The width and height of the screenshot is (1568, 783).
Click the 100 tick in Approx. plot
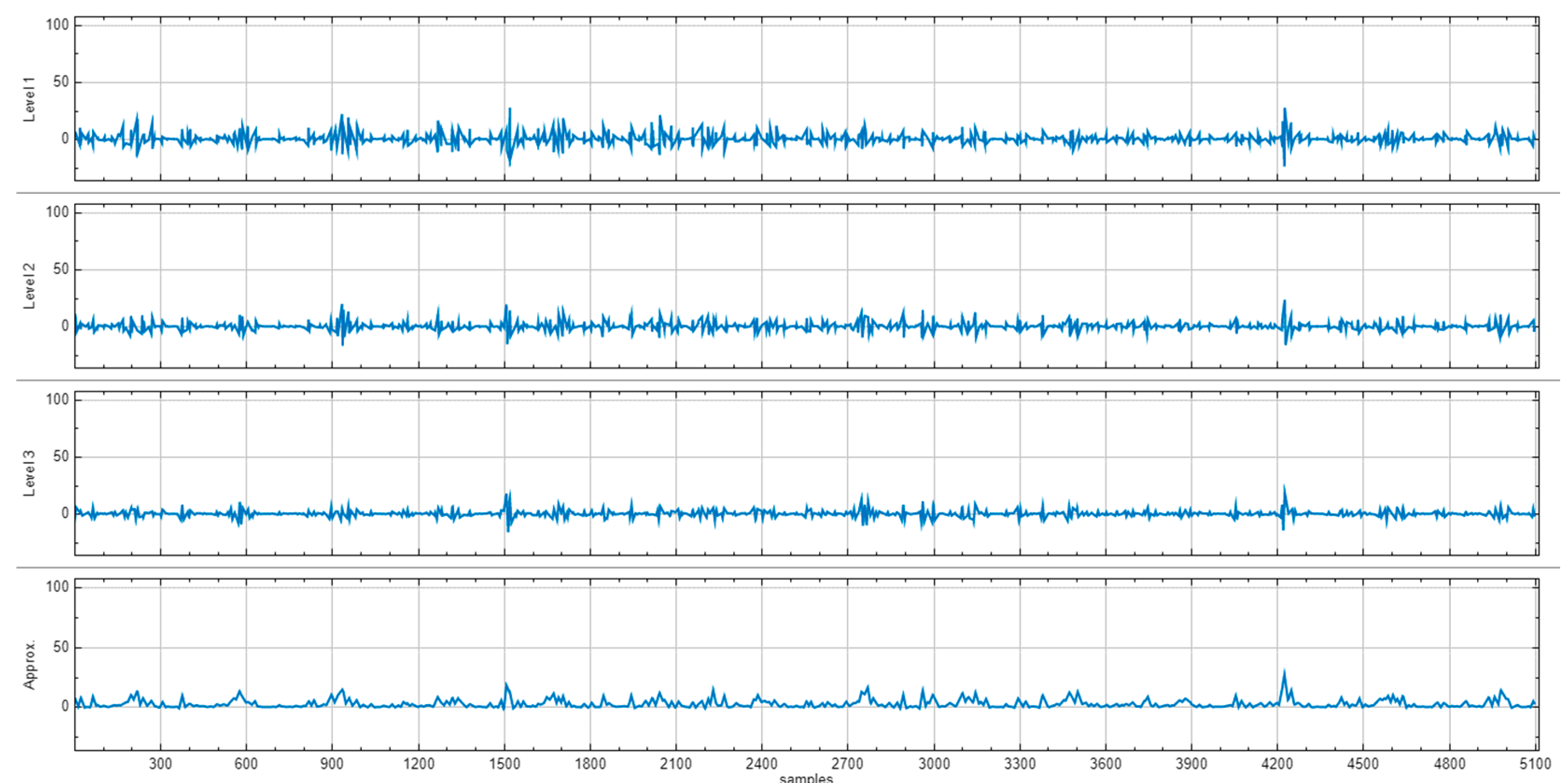point(57,587)
